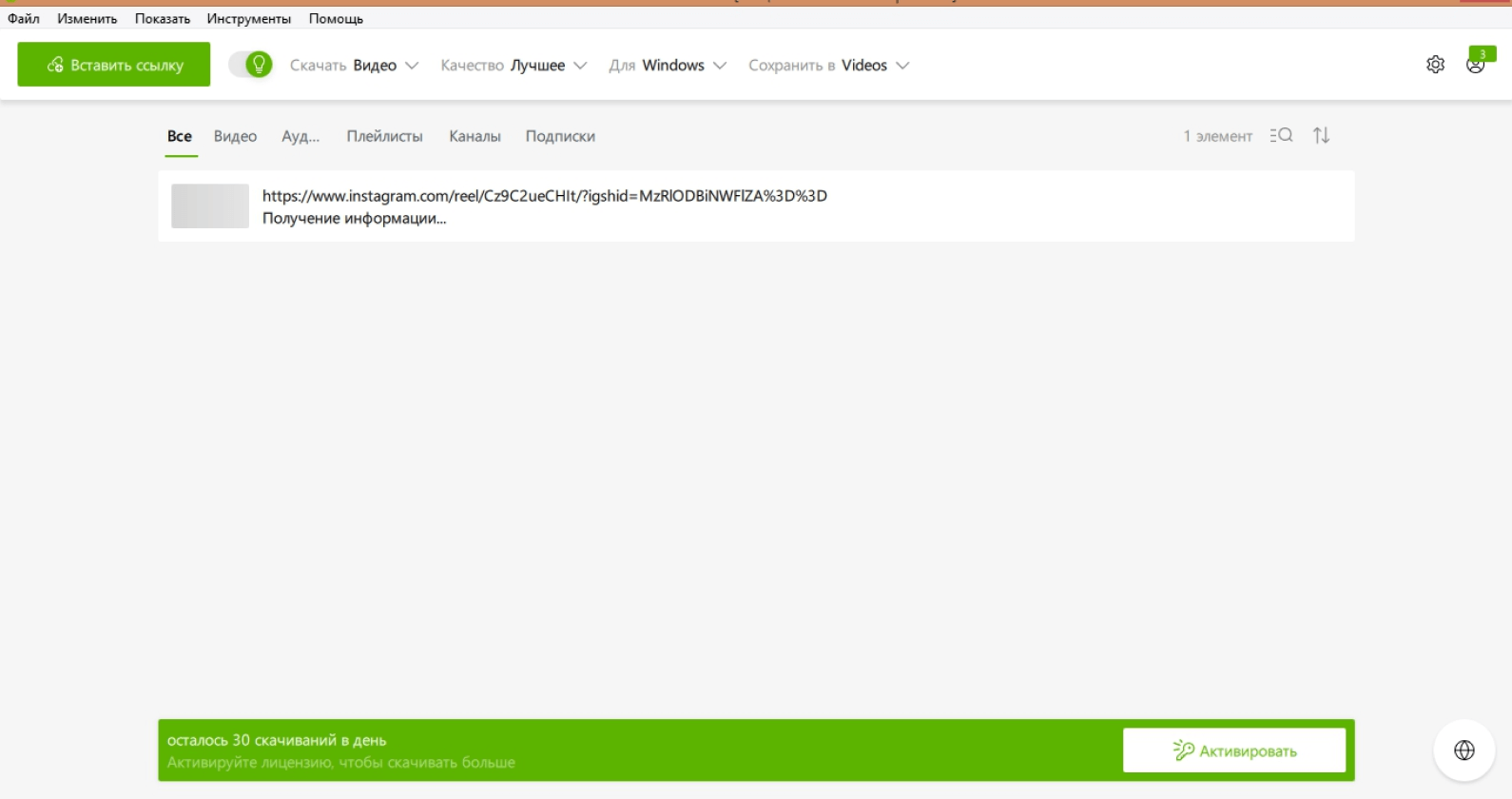Switch to the Плейлисты tab
Viewport: 1512px width, 799px height.
384,137
